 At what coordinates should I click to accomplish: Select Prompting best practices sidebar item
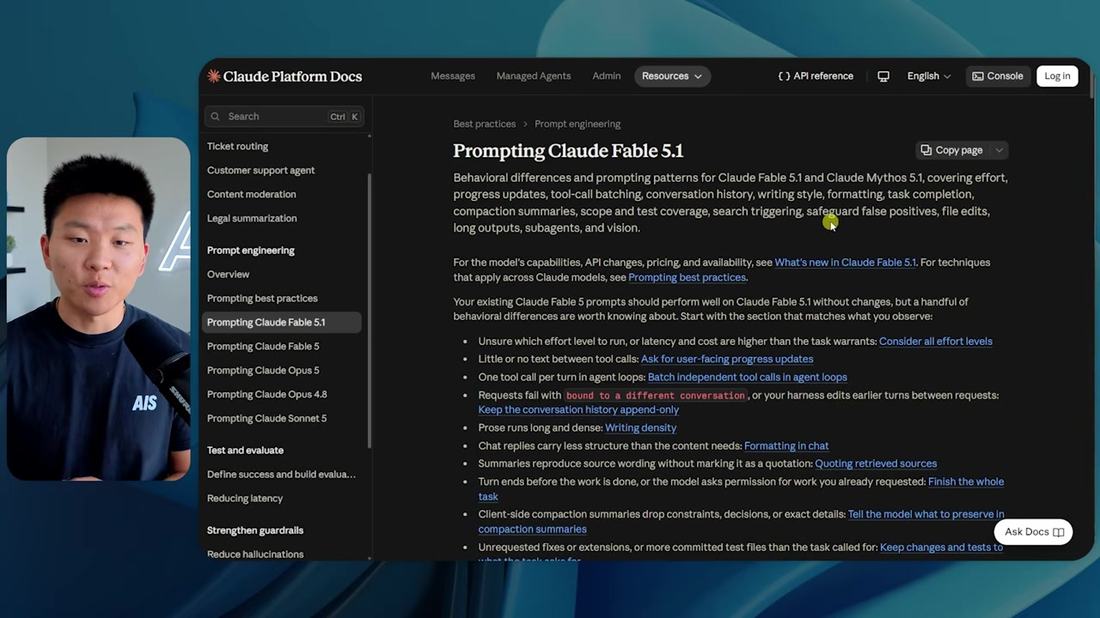click(262, 298)
